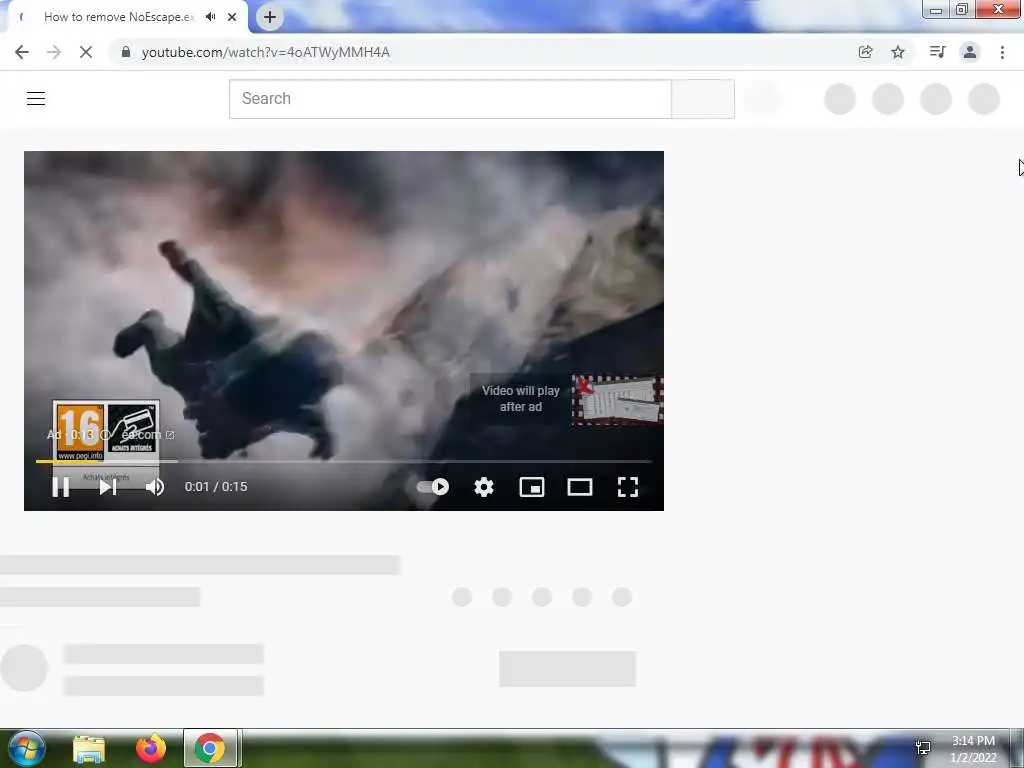Switch to theater mode
The height and width of the screenshot is (768, 1024).
coord(580,487)
